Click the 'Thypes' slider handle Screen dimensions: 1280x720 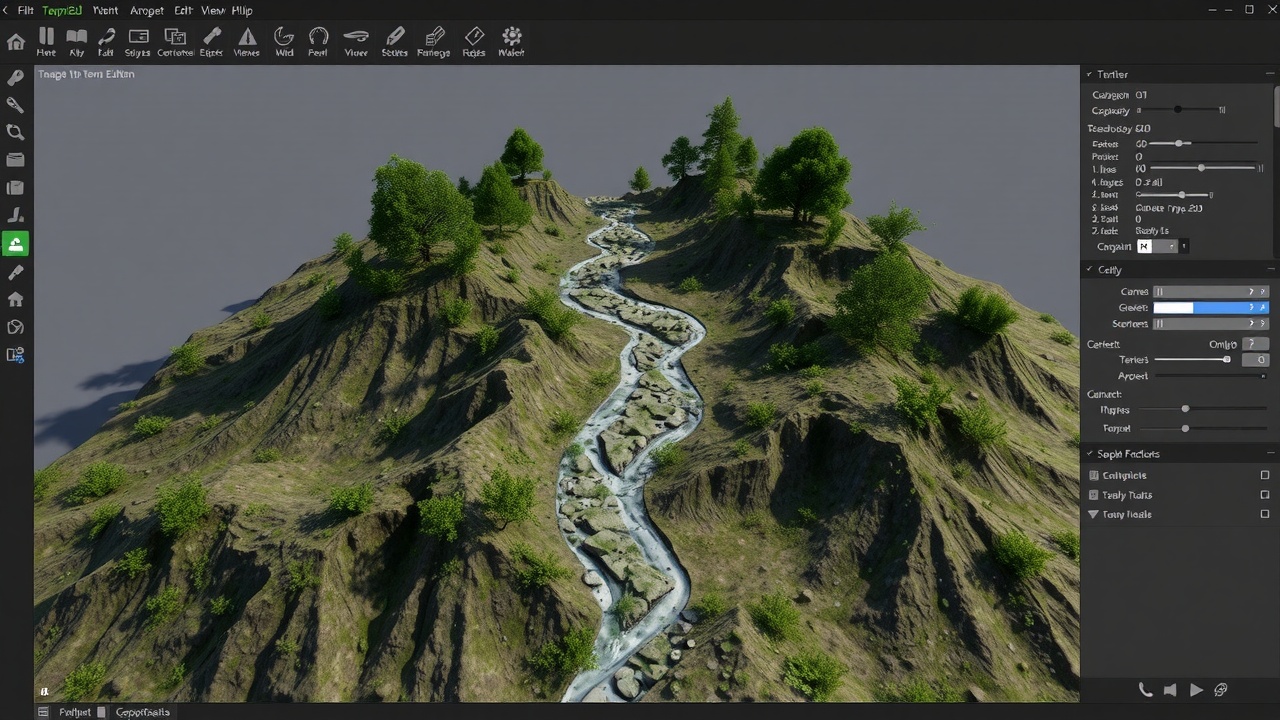tap(1185, 409)
